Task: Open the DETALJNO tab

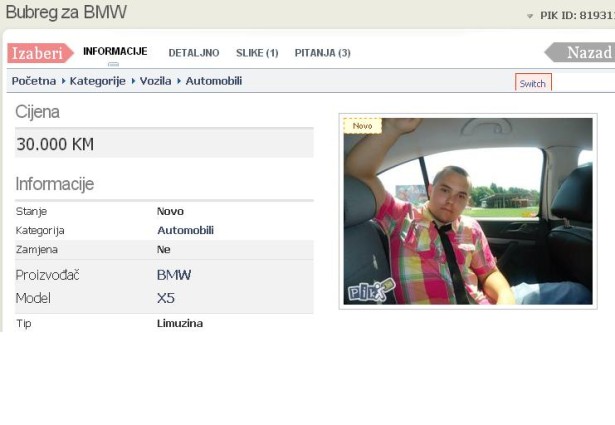Action: point(194,53)
